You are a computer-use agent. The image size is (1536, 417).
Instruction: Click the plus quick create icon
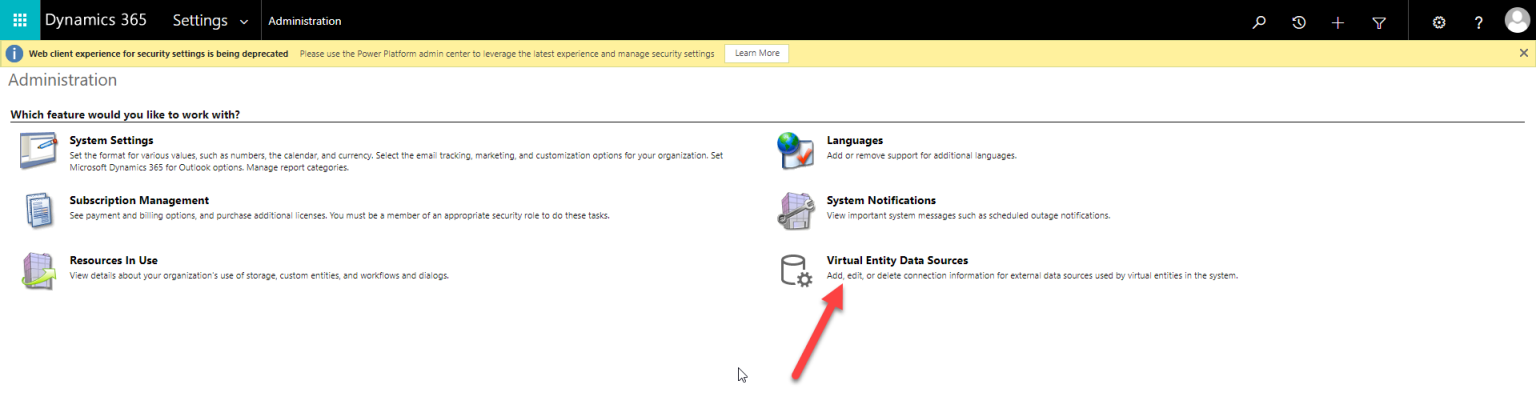[x=1338, y=21]
